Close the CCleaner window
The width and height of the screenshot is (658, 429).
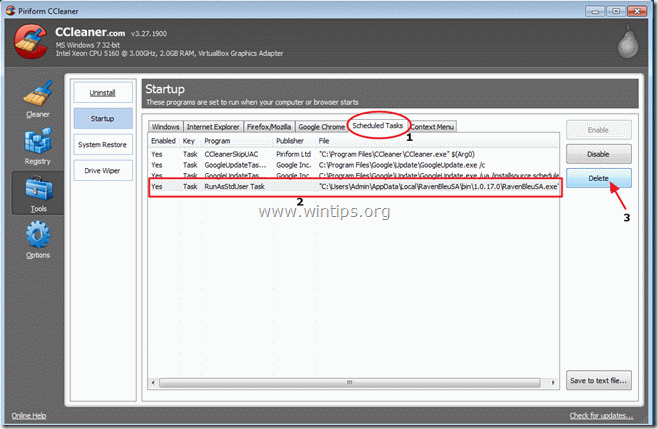tap(637, 11)
